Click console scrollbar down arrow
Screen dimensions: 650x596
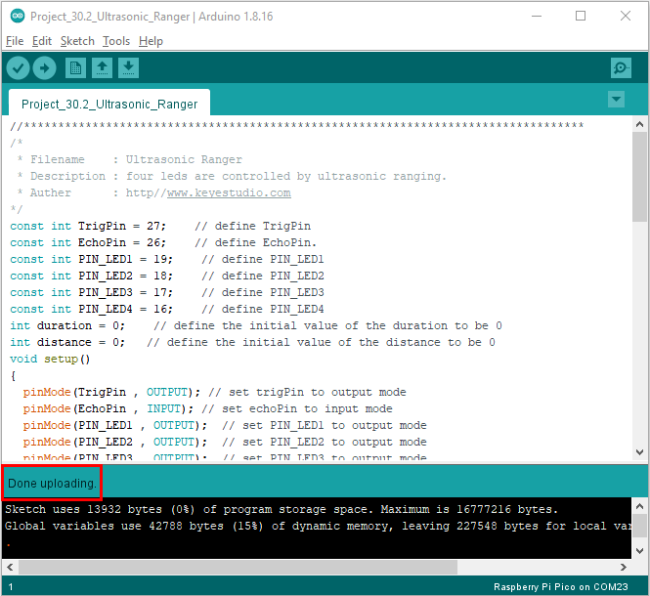click(x=639, y=550)
